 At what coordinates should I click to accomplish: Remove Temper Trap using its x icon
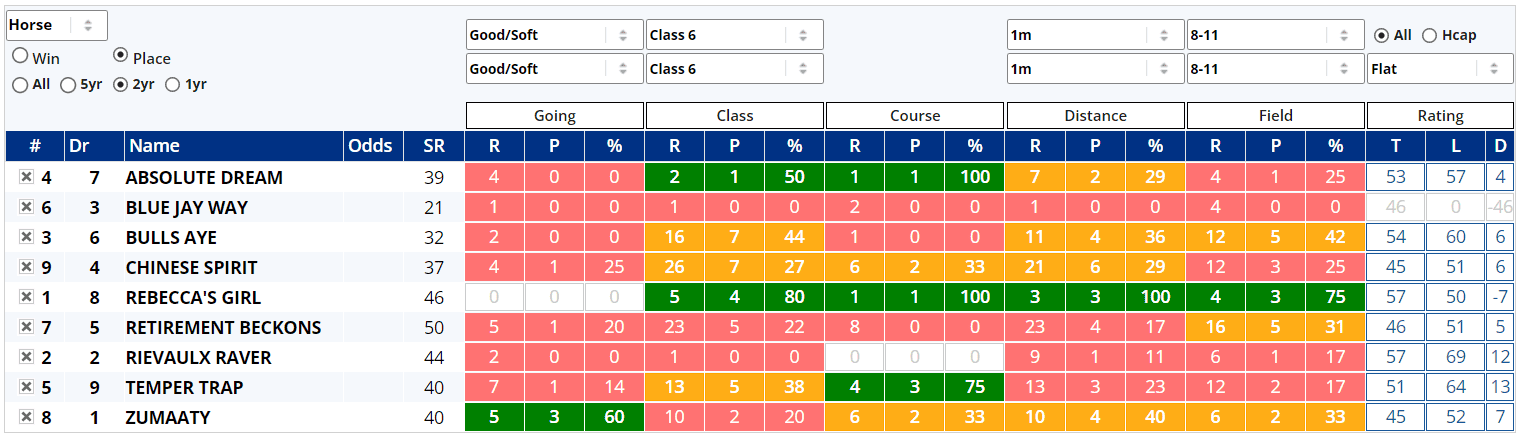(x=27, y=387)
